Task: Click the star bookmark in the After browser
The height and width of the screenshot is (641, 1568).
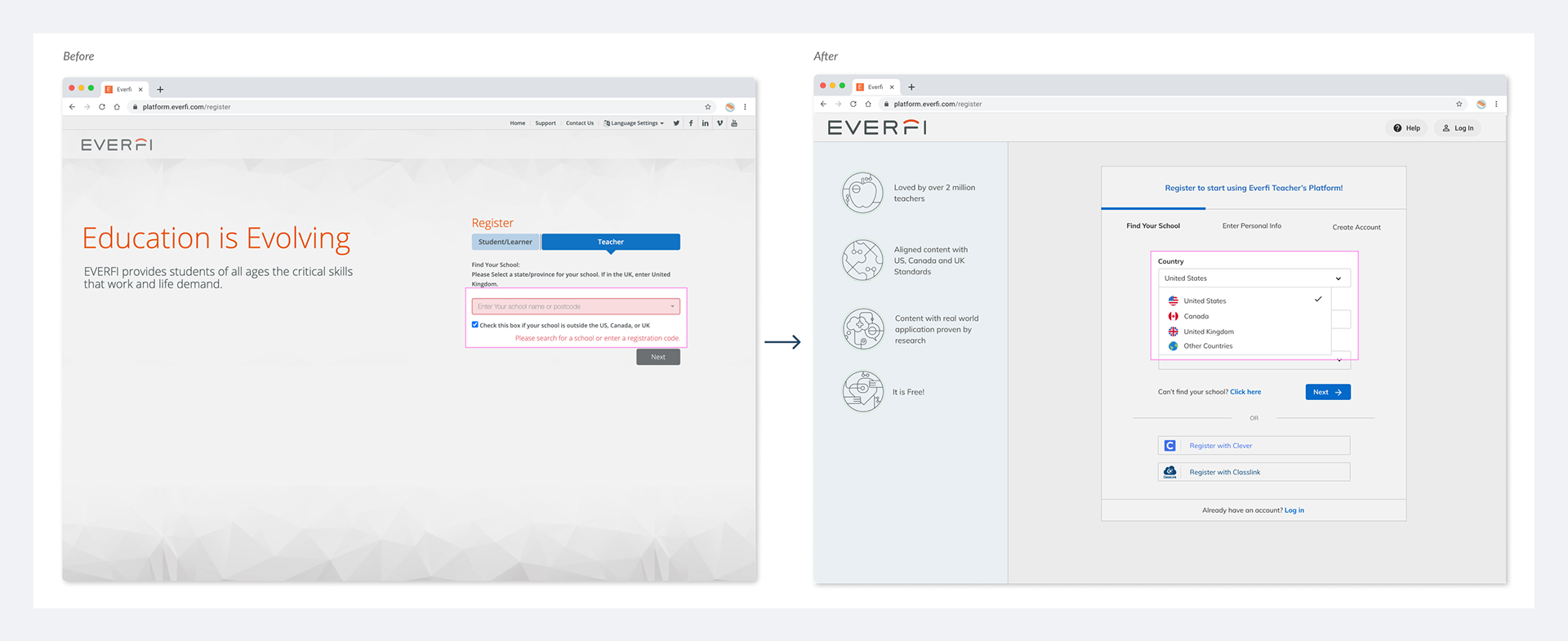Action: tap(1459, 104)
